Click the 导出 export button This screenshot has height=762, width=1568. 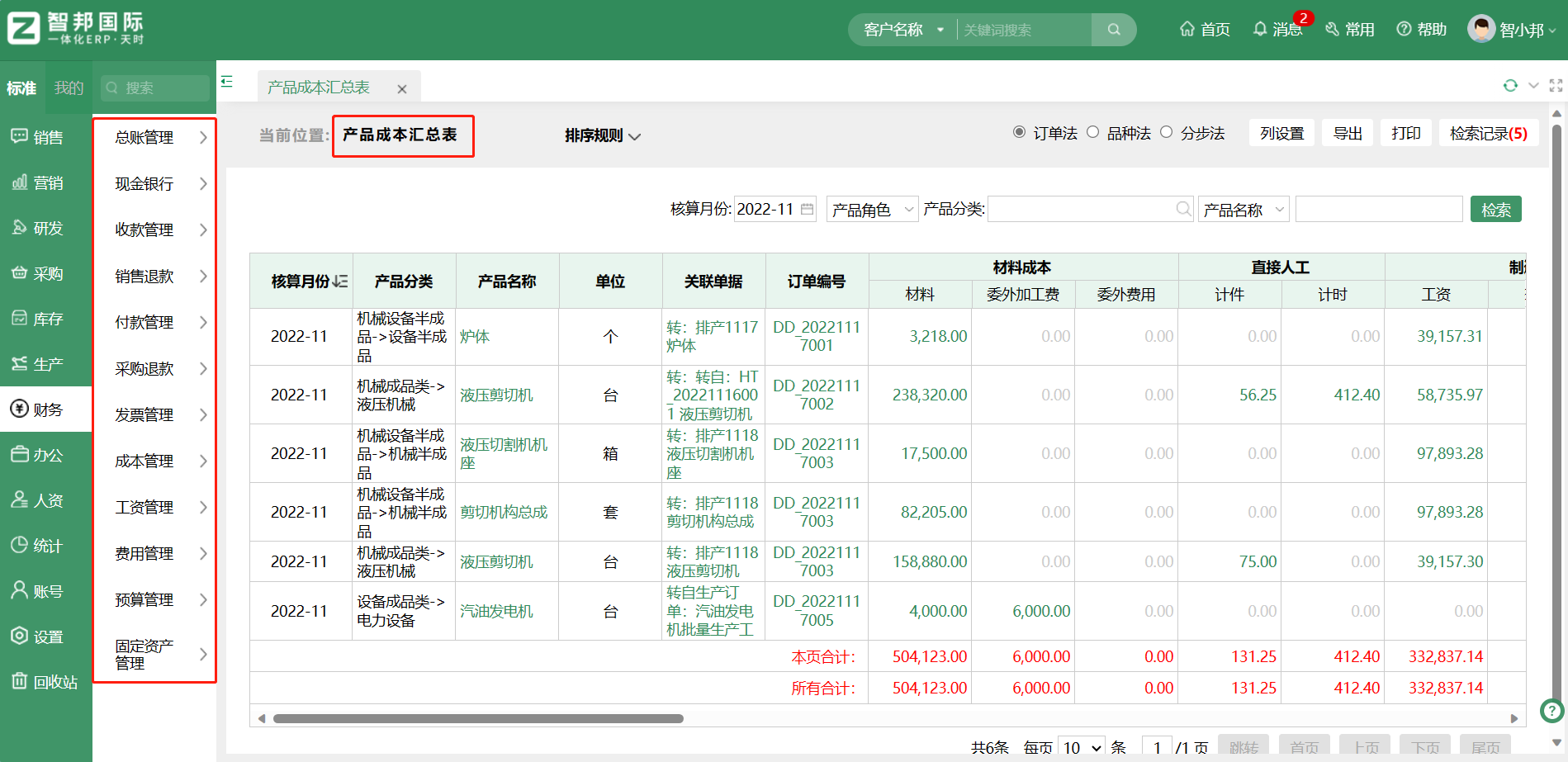click(1348, 133)
